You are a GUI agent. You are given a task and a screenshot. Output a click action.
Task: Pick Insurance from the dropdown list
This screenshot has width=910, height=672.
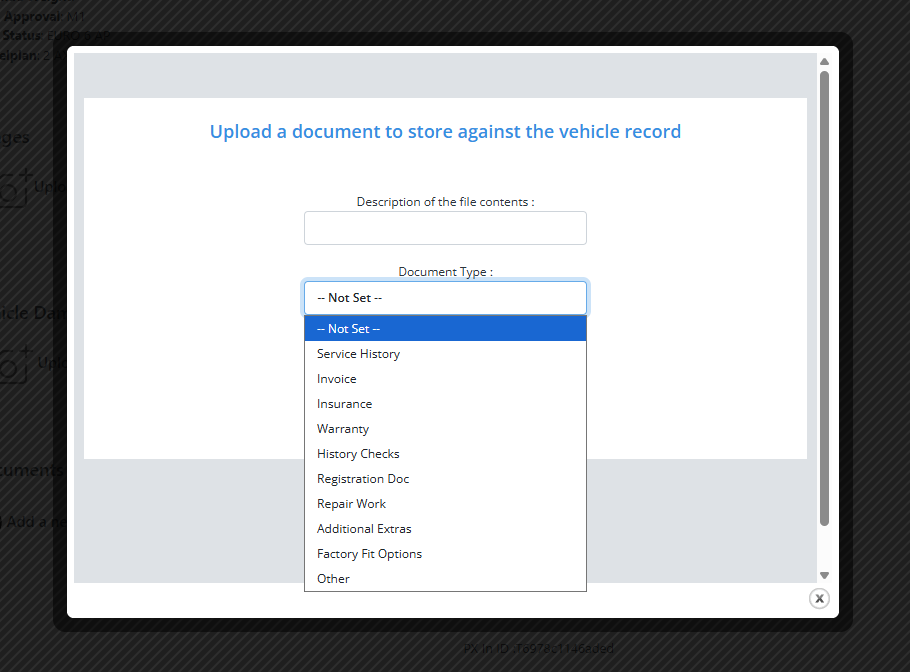click(344, 404)
